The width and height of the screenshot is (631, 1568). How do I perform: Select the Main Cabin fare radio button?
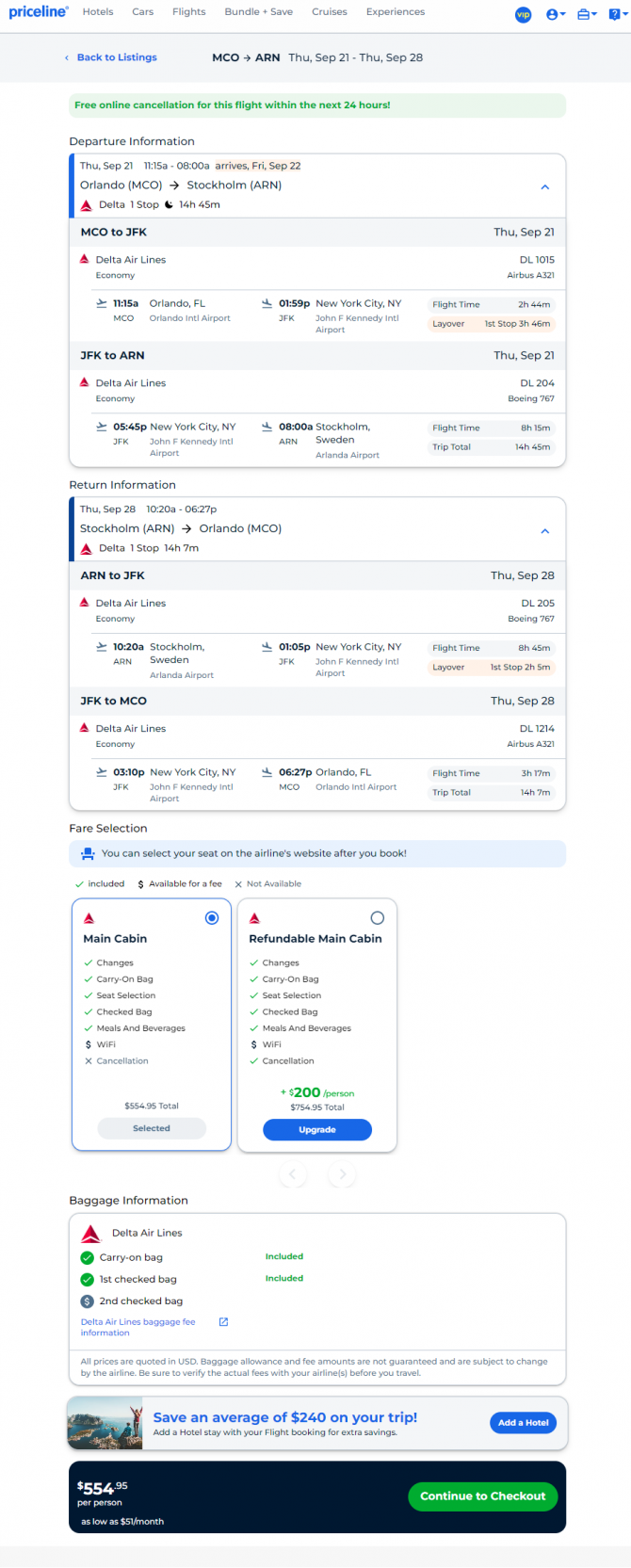(212, 918)
